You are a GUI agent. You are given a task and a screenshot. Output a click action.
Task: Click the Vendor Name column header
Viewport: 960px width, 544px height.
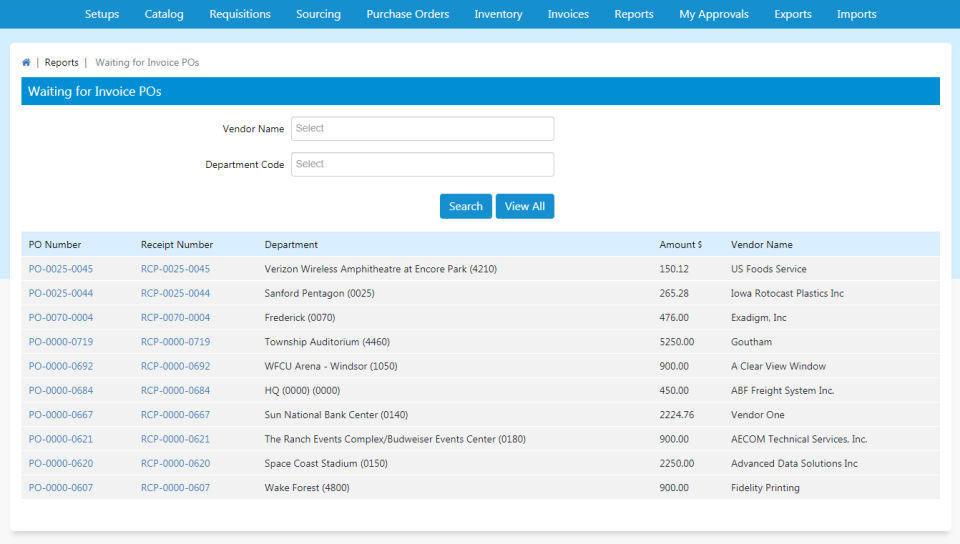(761, 245)
